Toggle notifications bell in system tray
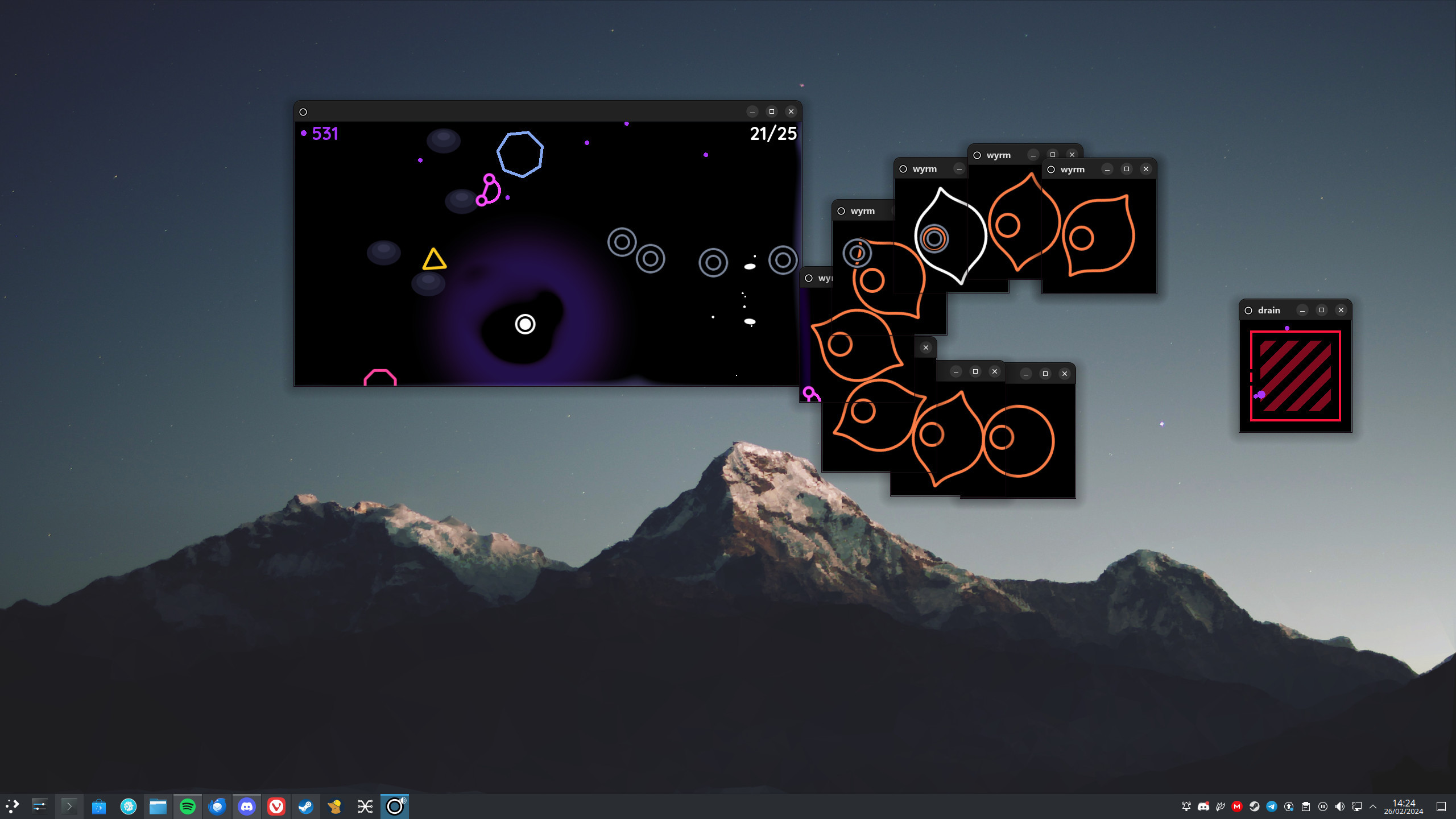Screen dimensions: 1456x819 [1186, 806]
